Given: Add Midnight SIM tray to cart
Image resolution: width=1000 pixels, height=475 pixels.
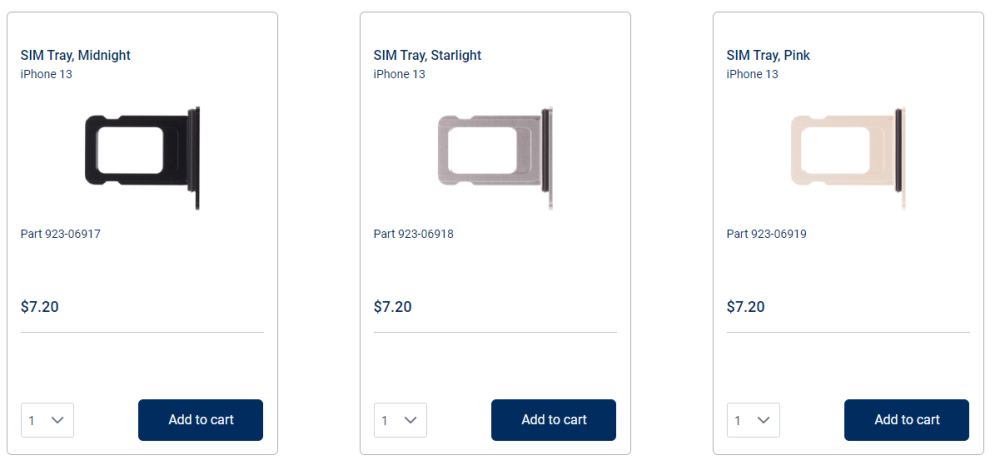Looking at the screenshot, I should pyautogui.click(x=201, y=420).
